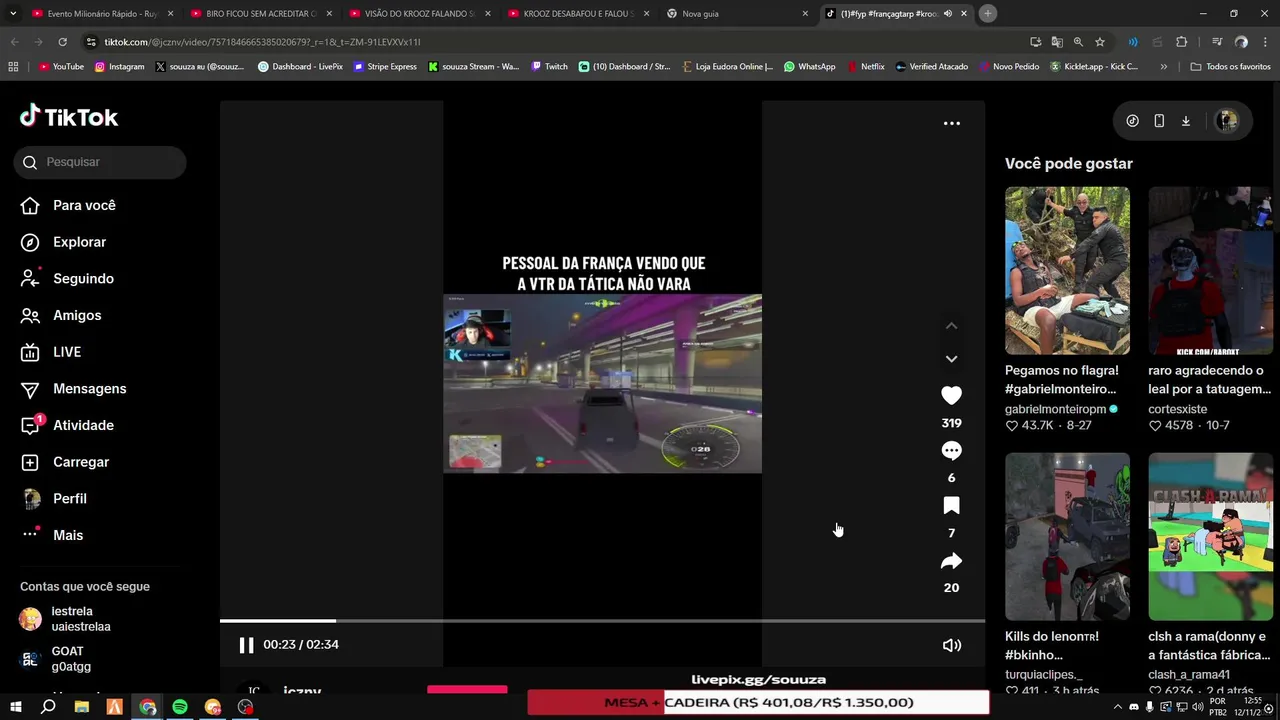Switch to Evento Milionário Rápido tab
1280x720 pixels.
[x=102, y=14]
